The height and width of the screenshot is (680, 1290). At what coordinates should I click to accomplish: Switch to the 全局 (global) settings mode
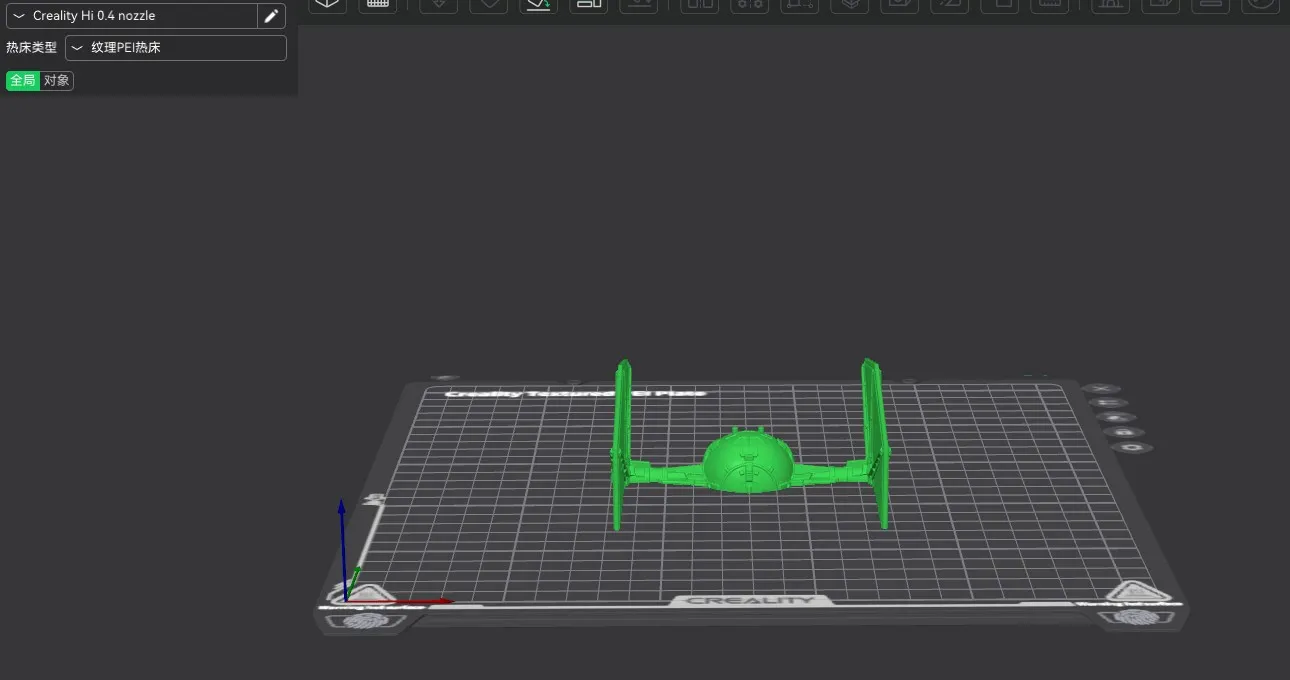pos(23,81)
